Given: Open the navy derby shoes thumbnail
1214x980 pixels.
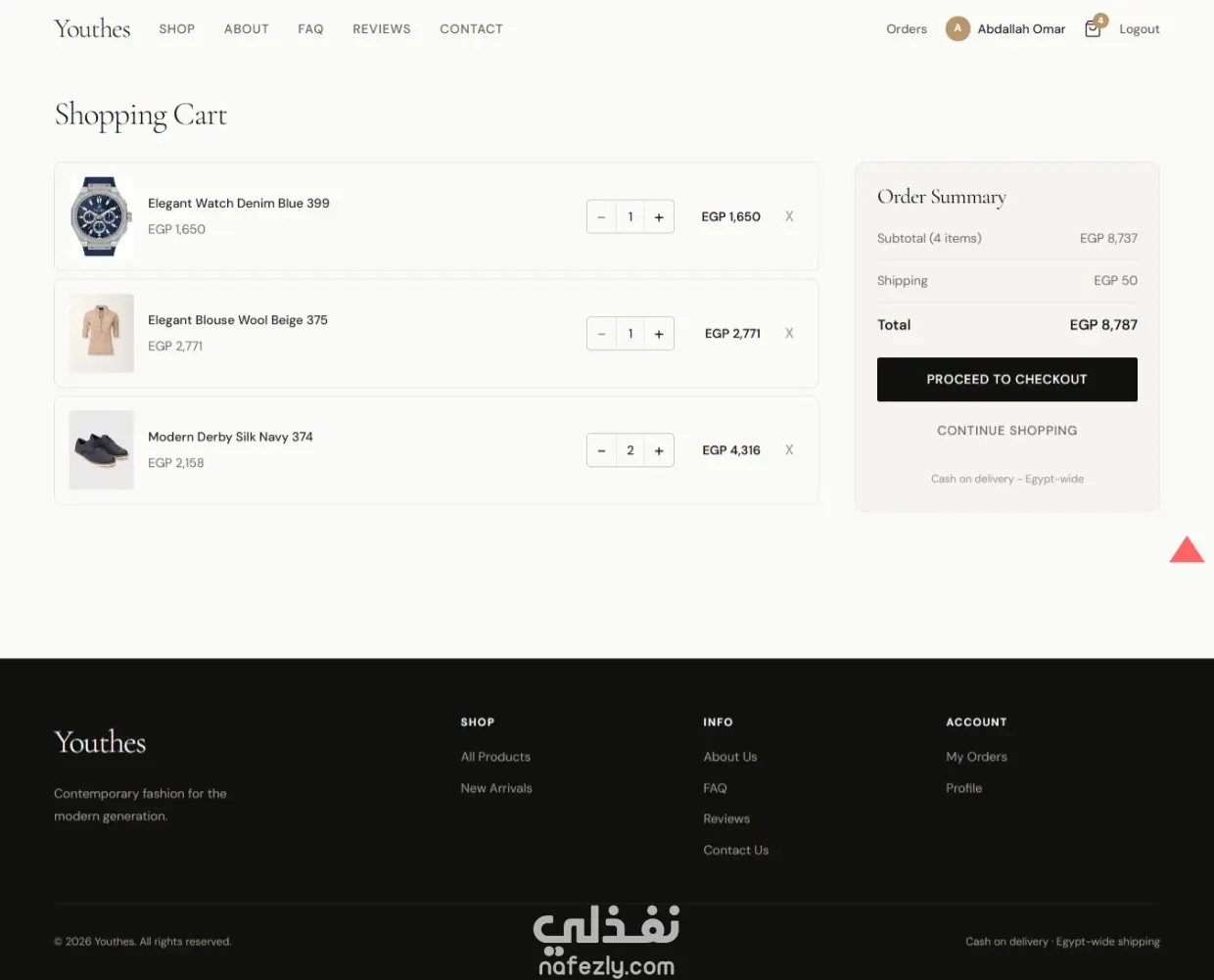Looking at the screenshot, I should (102, 450).
